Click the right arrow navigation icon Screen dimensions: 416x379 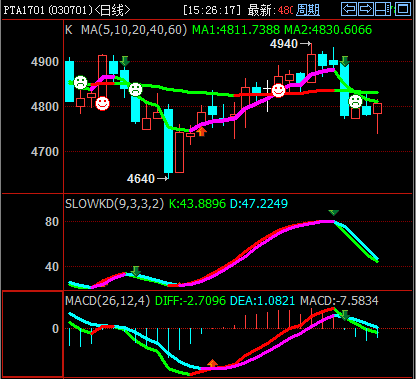click(x=366, y=9)
